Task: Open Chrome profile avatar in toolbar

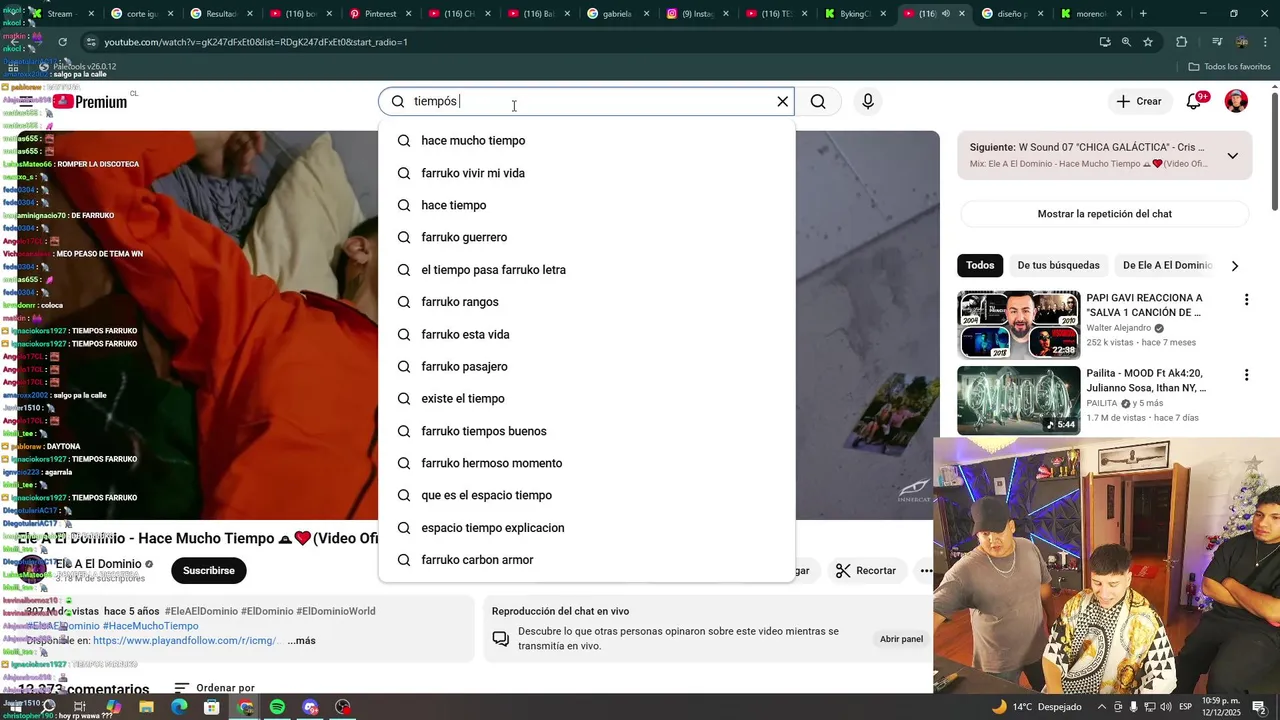Action: tap(1242, 42)
